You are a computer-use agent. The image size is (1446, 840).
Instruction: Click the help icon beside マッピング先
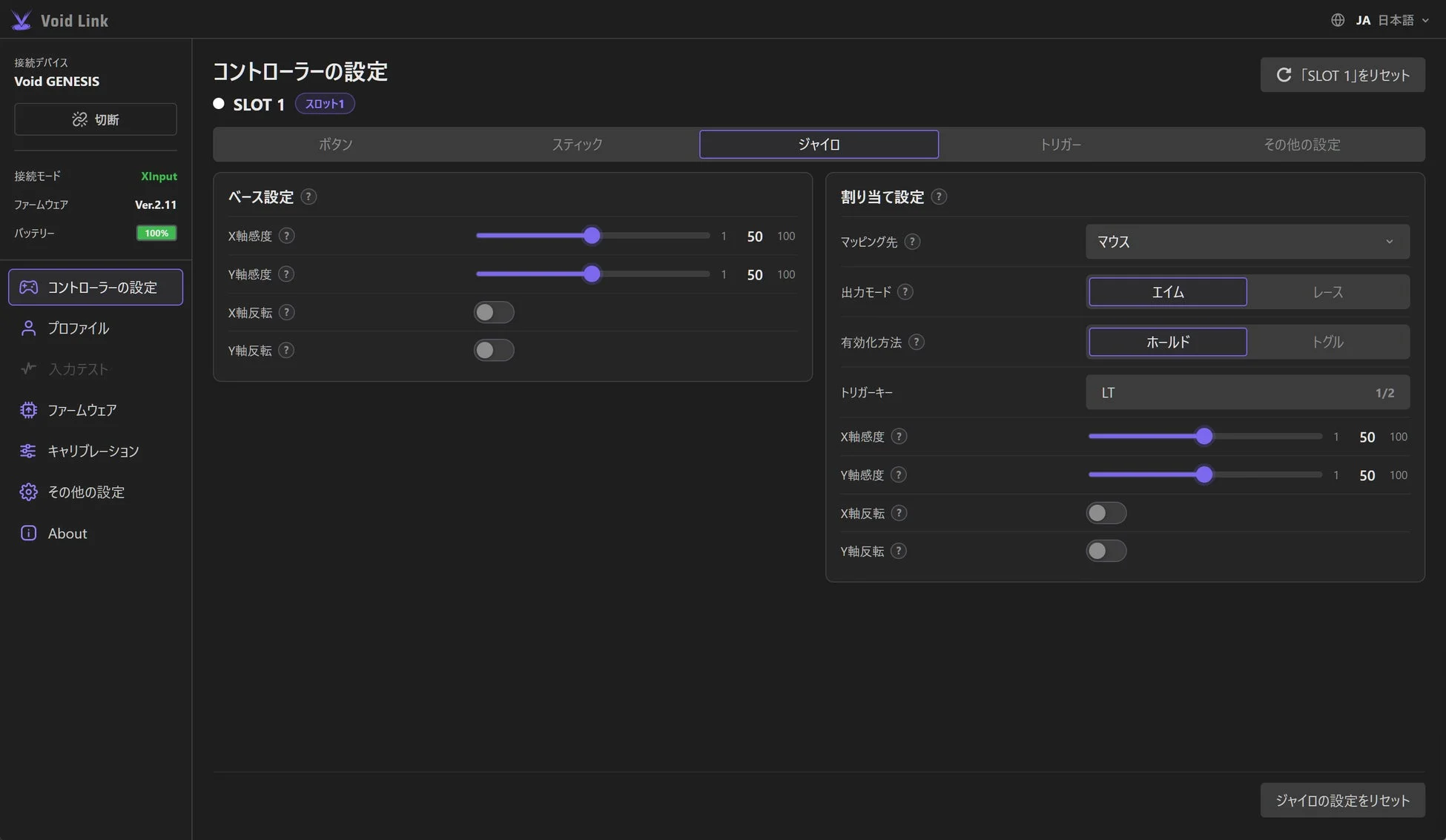[x=913, y=242]
